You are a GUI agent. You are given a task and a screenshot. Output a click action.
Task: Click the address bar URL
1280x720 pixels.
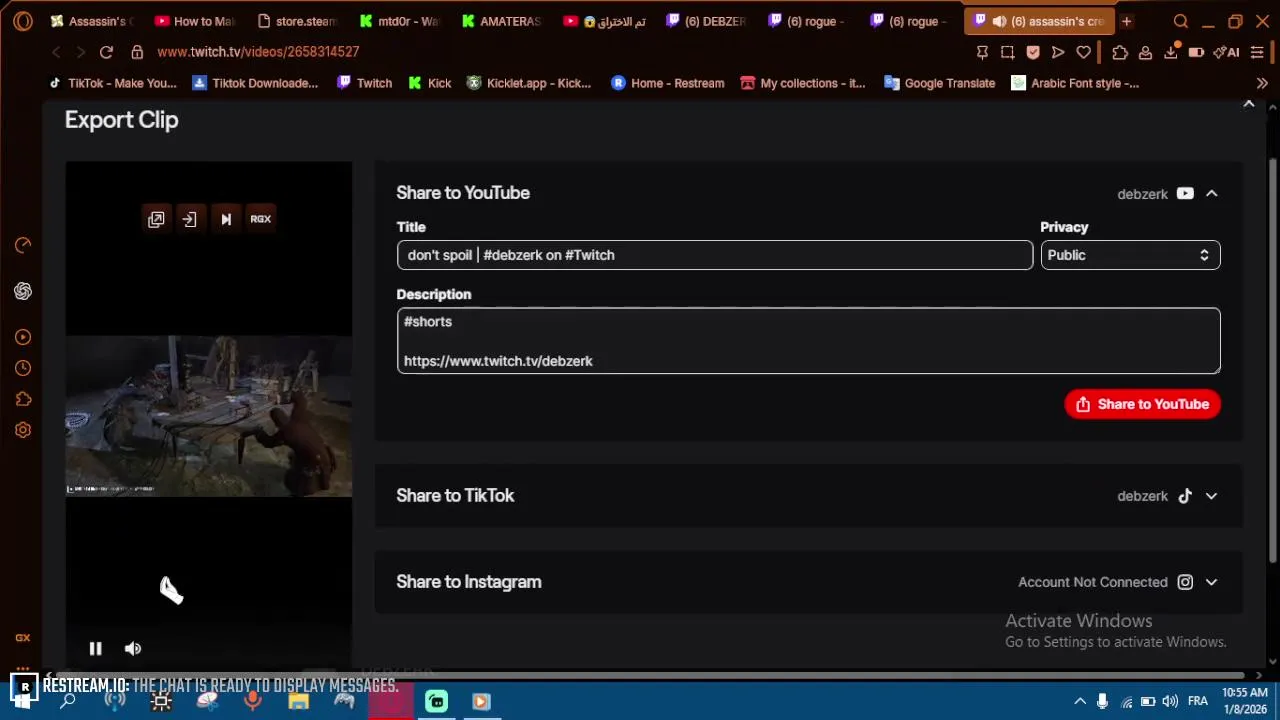pyautogui.click(x=258, y=52)
